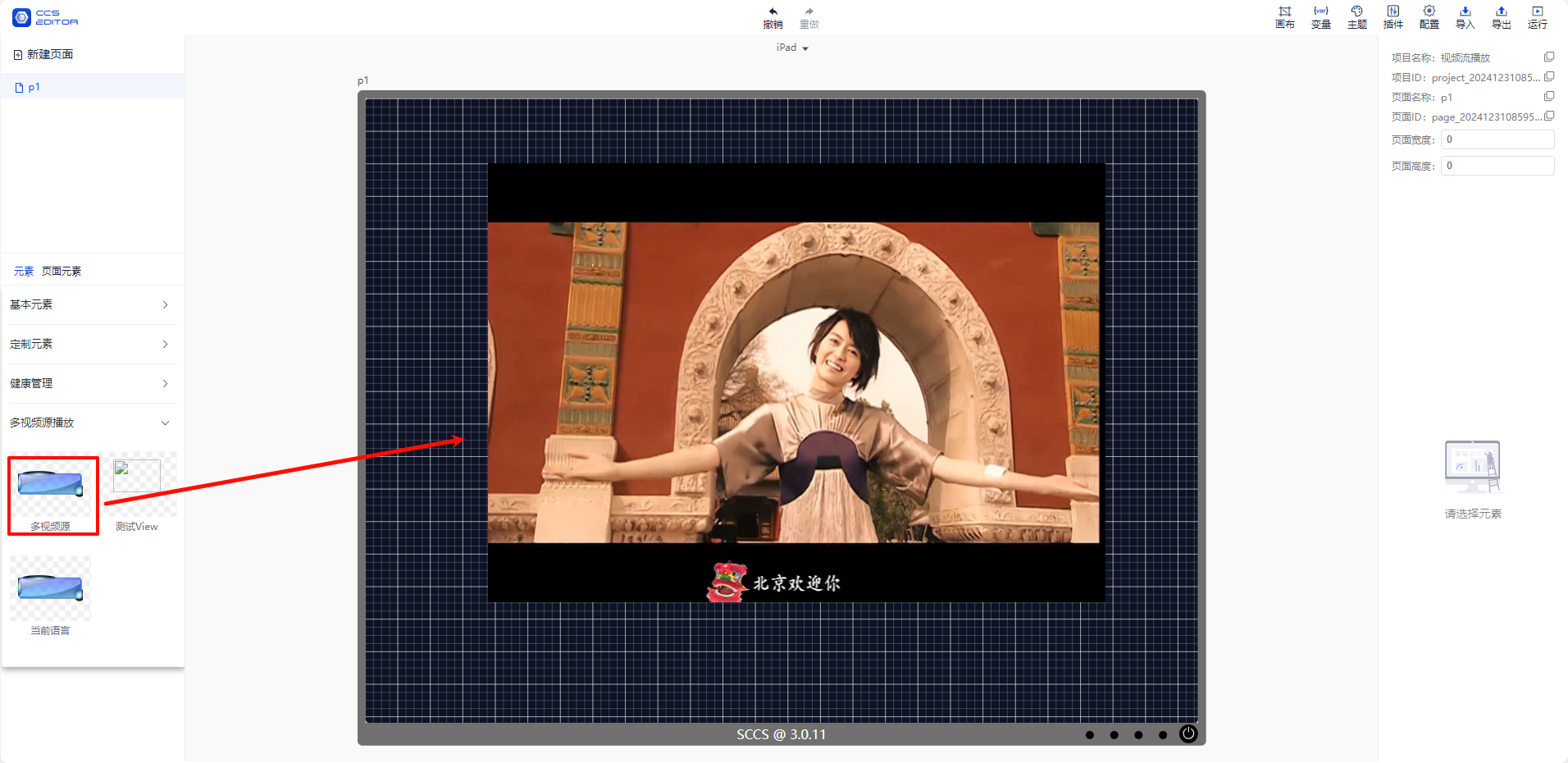Screen dimensions: 1568x763
Task: Click the last page dot before power icon
Action: [x=1162, y=734]
